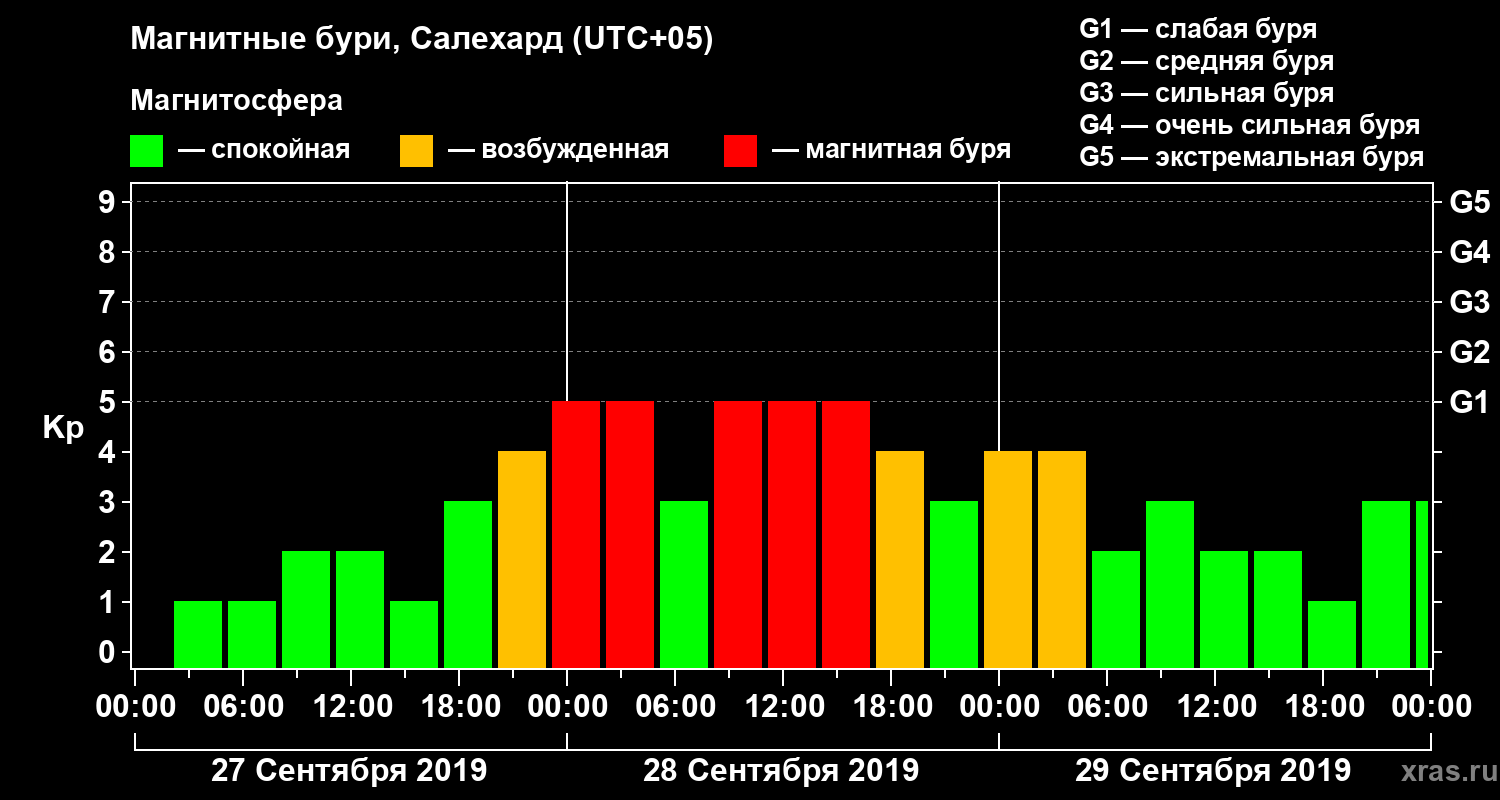This screenshot has height=800, width=1500.
Task: Click the red bar above 12:00 on 28 September
Action: tap(792, 534)
